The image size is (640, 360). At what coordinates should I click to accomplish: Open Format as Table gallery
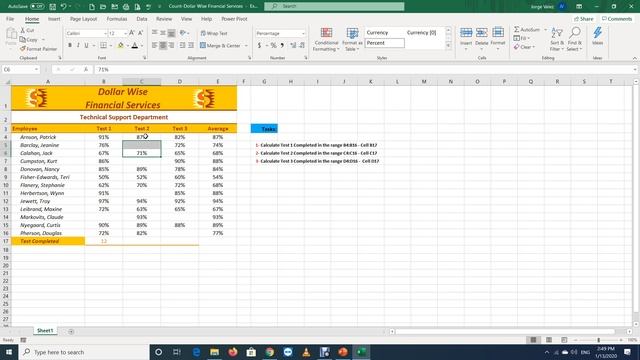[352, 39]
